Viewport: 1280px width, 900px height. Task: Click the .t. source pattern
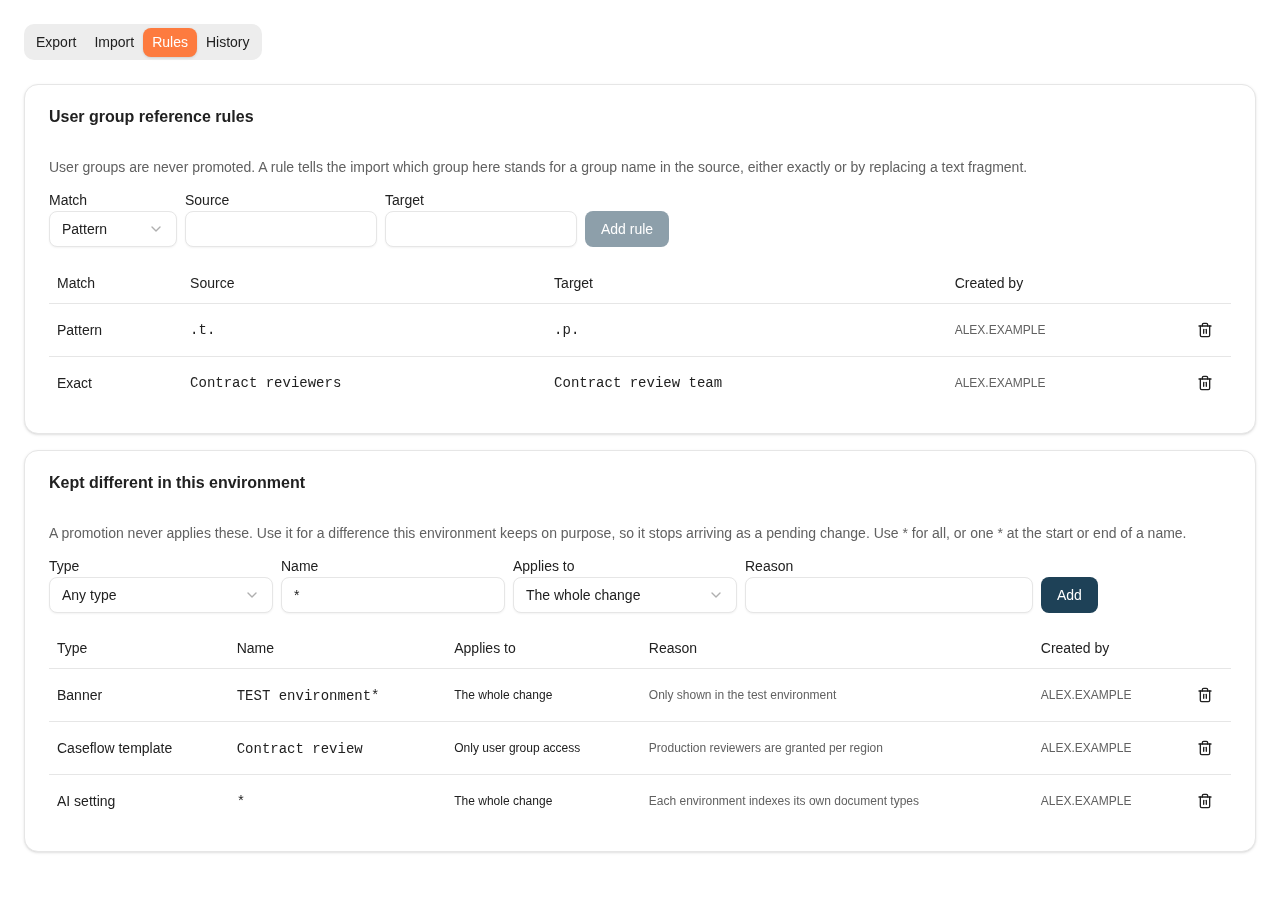point(203,330)
